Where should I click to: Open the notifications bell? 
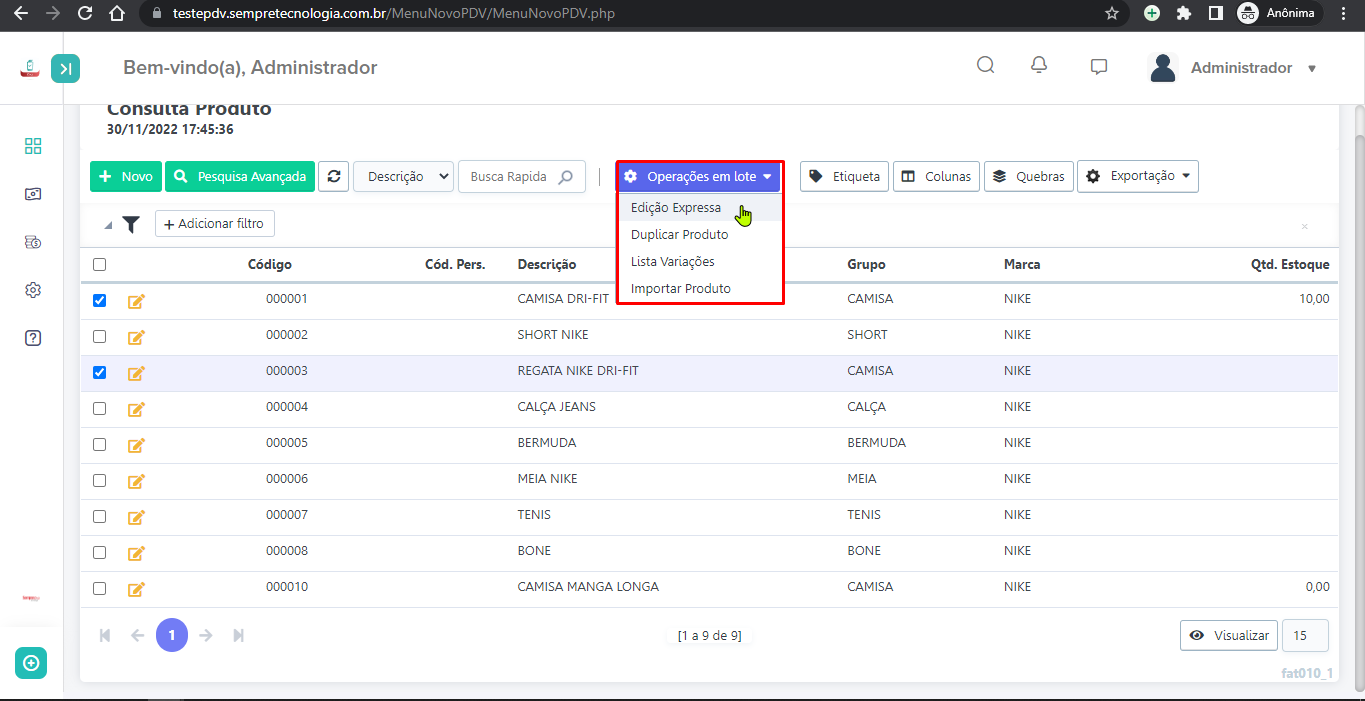pos(1039,66)
